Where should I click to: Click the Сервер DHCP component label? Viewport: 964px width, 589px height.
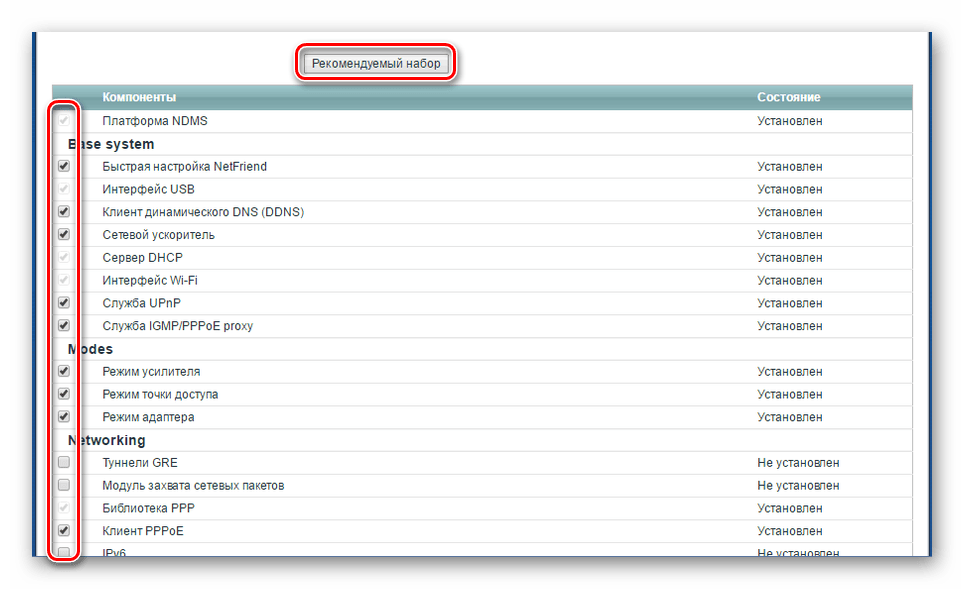point(142,258)
